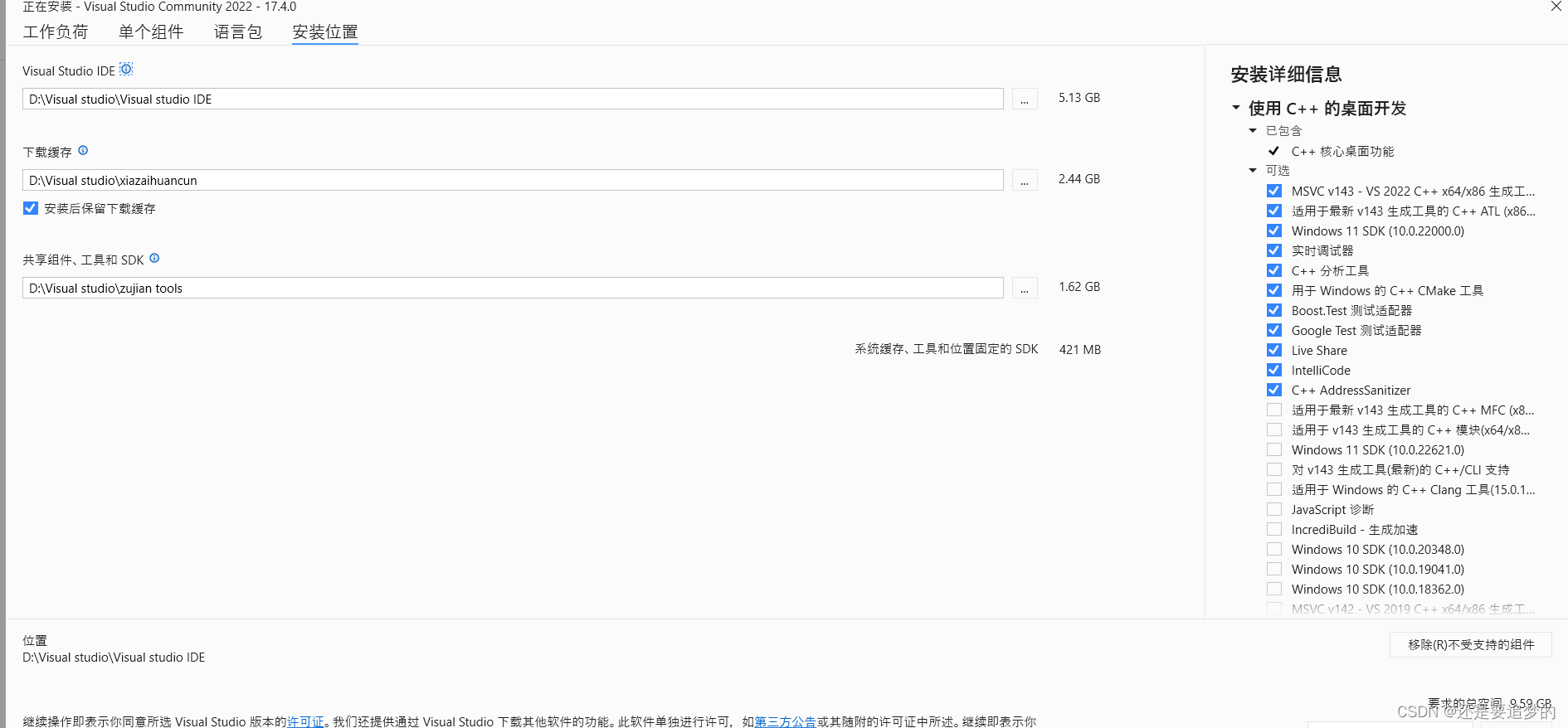Uncheck C++ AddressSanitizer component
This screenshot has width=1568, height=728.
pos(1274,390)
